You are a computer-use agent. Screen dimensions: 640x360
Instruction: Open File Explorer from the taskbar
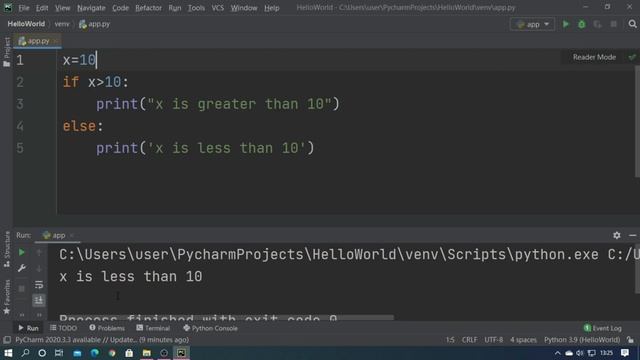point(147,353)
